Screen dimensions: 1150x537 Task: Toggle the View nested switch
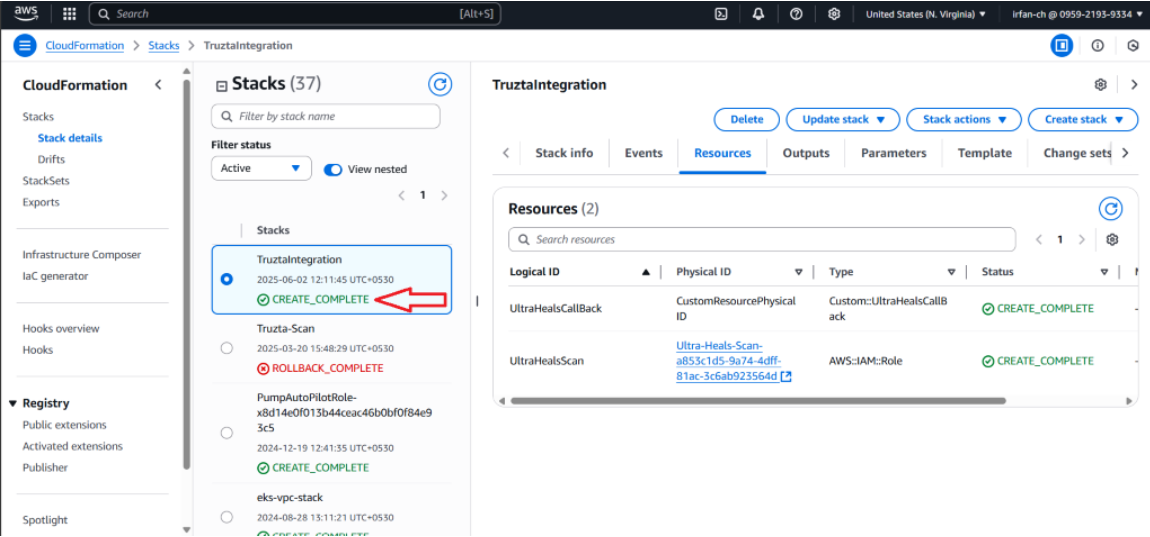[x=333, y=169]
